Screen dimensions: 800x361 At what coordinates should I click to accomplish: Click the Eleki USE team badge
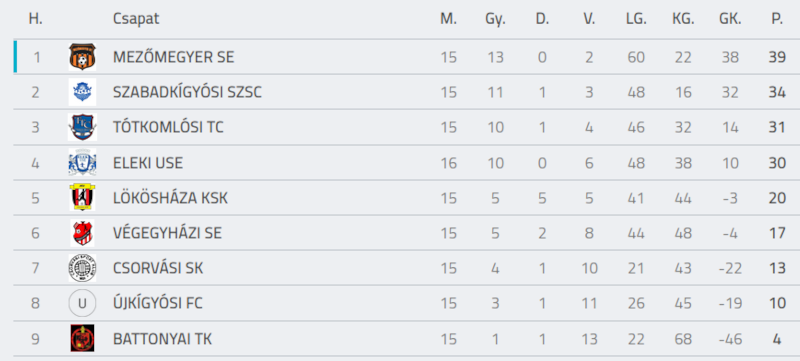click(x=82, y=163)
